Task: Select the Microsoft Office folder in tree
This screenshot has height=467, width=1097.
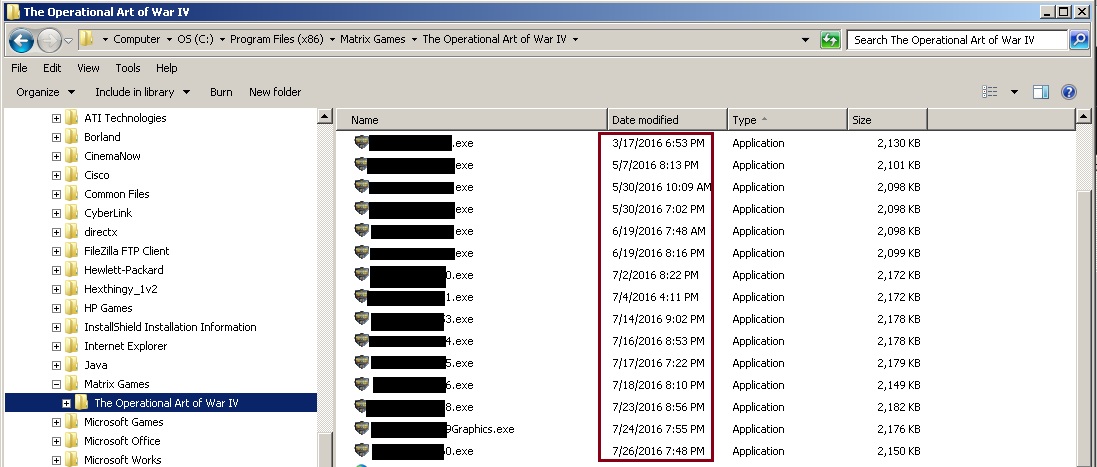Action: click(x=122, y=440)
